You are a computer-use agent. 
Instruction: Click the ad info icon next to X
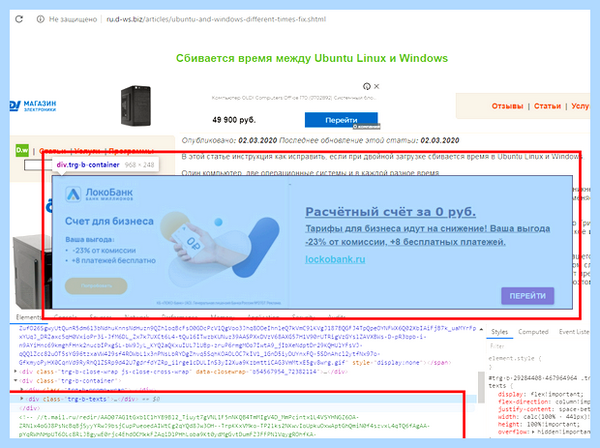[367, 86]
